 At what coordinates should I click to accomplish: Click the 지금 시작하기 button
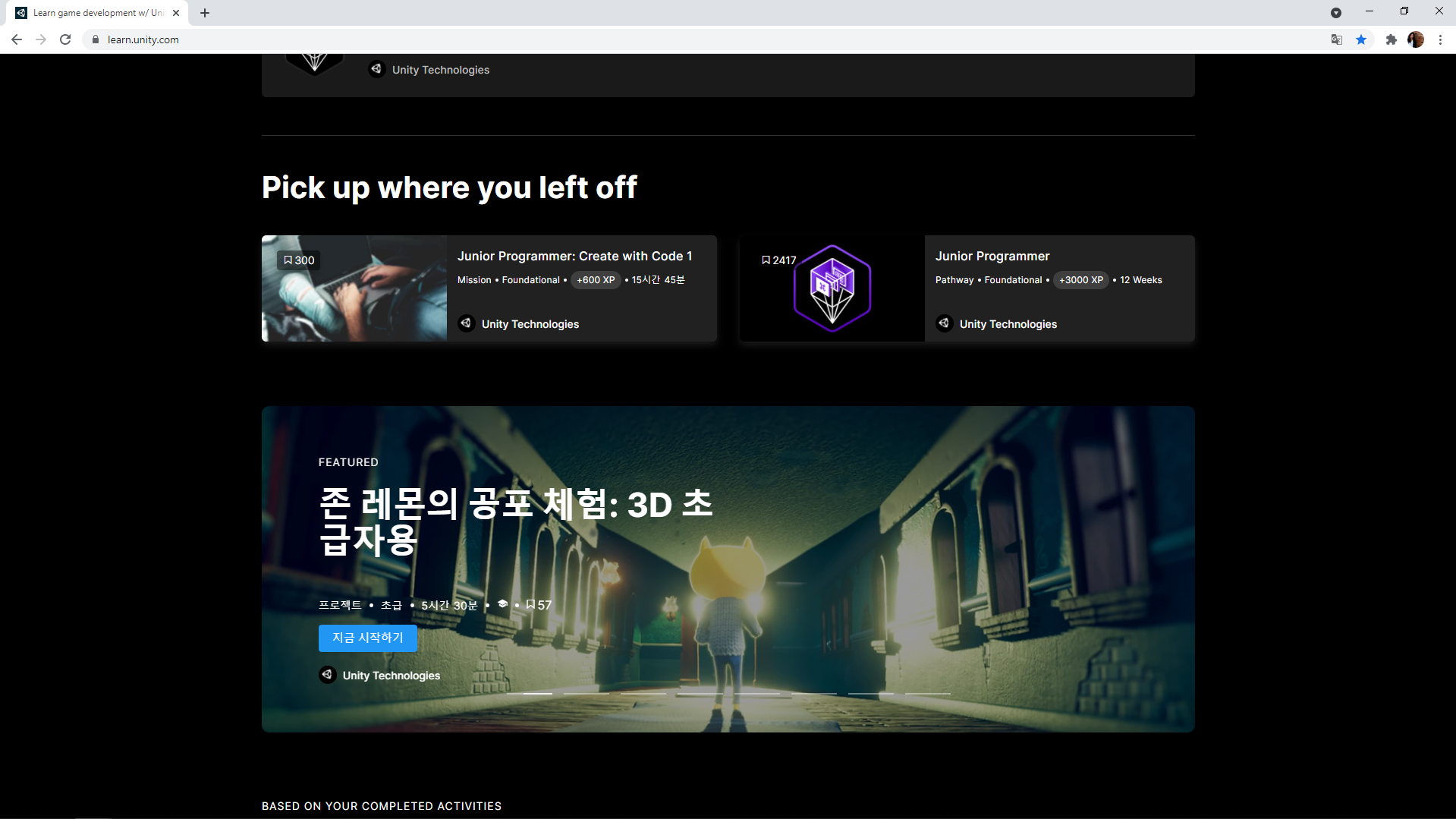pos(368,638)
